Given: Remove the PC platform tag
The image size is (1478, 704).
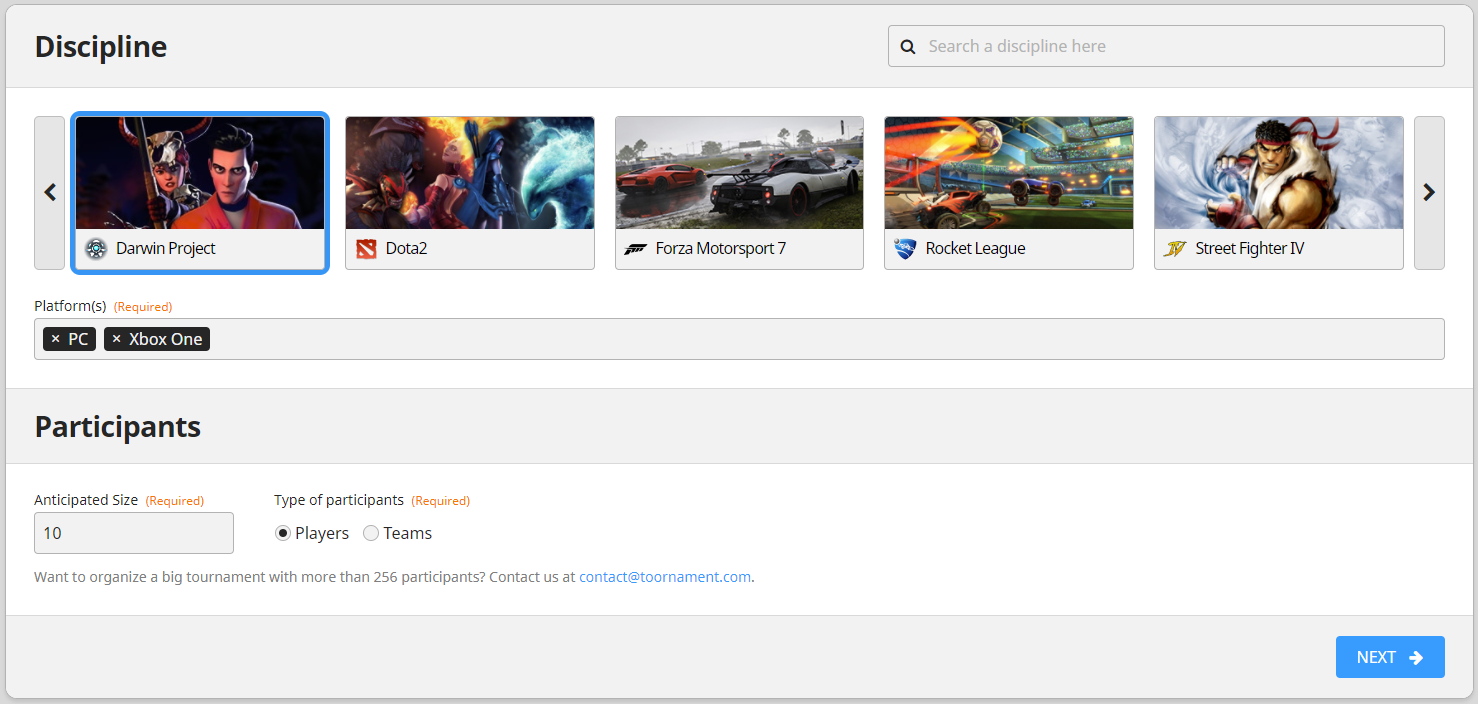Looking at the screenshot, I should pos(55,339).
